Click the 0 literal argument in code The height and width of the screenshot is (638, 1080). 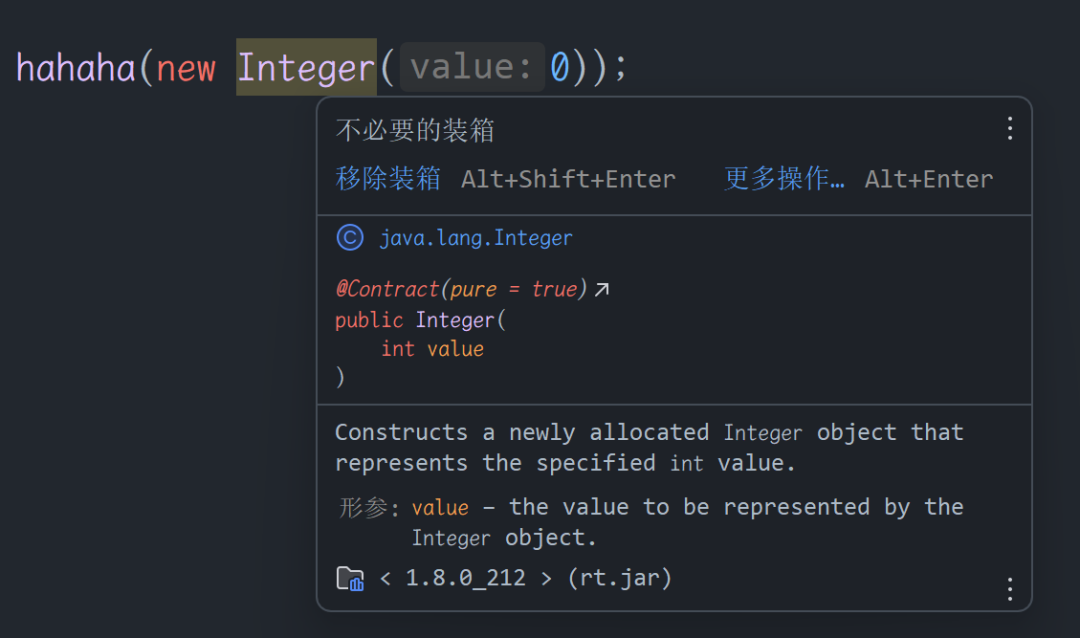click(x=559, y=68)
